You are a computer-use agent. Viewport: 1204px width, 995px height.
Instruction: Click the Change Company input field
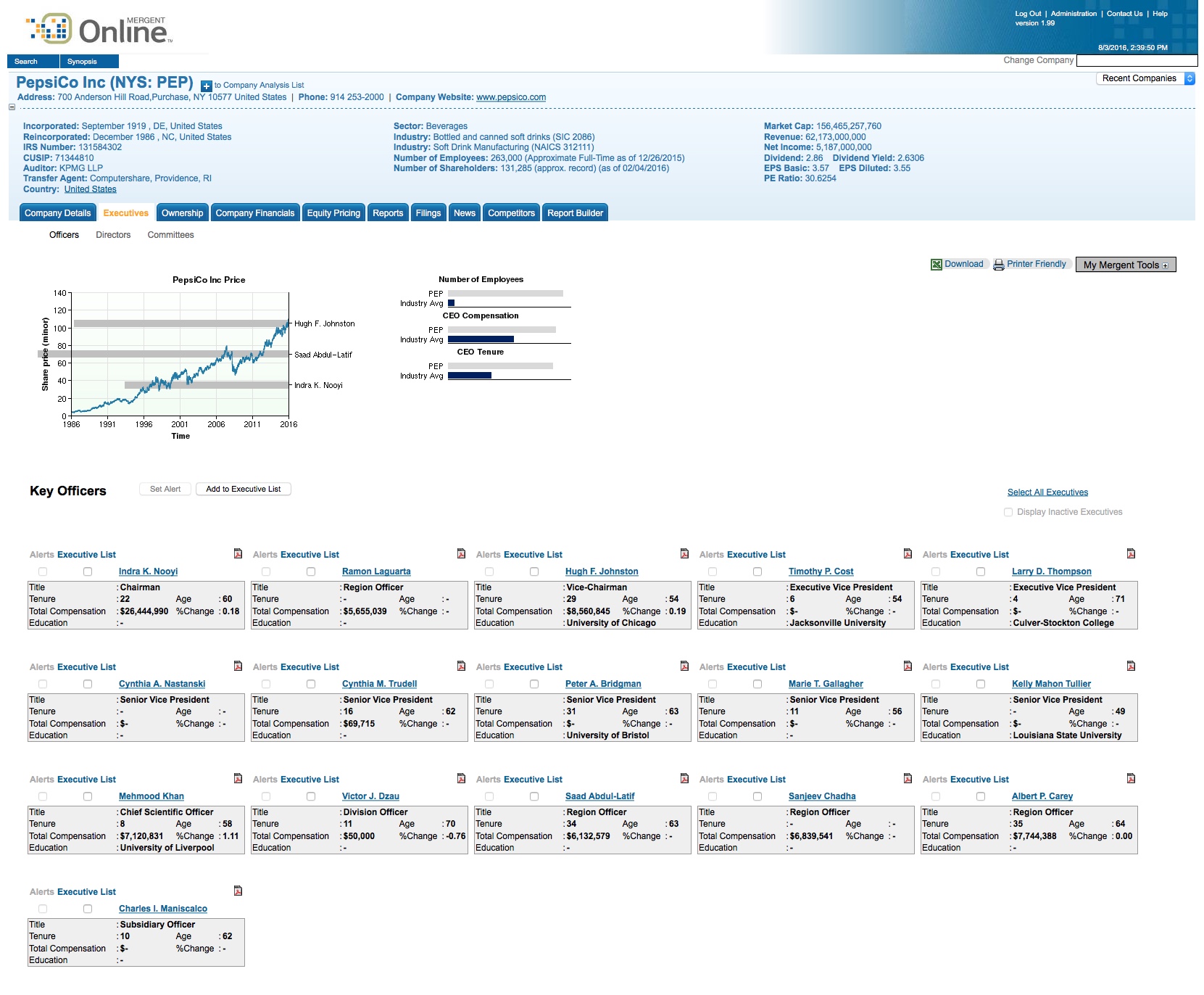(x=1137, y=60)
